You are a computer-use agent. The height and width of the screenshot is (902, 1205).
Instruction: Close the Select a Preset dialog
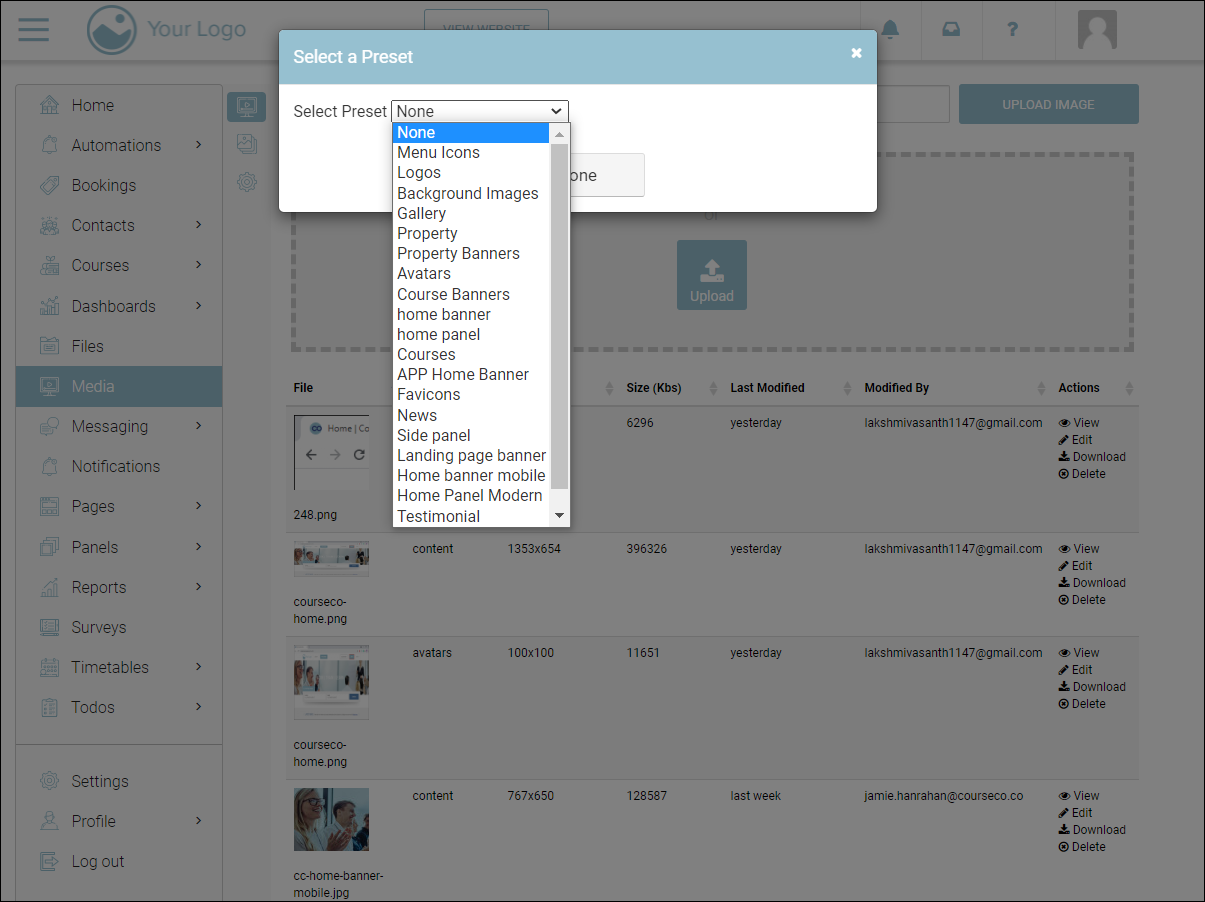coord(856,53)
